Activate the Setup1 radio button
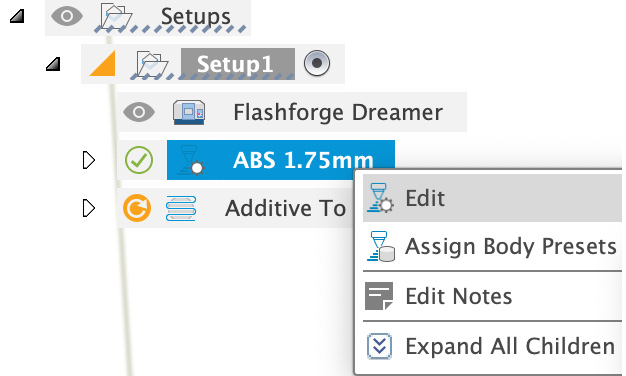The width and height of the screenshot is (626, 376). 317,63
